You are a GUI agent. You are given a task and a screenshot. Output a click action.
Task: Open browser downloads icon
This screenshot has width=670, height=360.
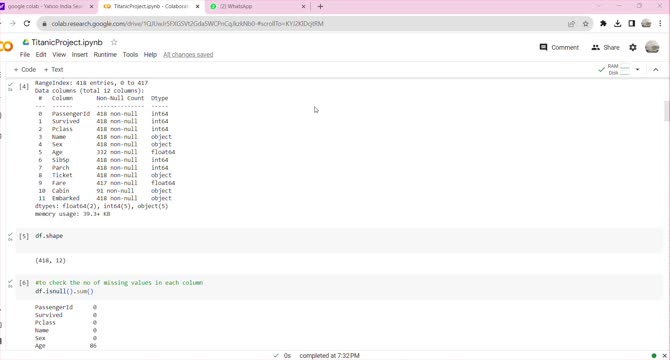click(x=617, y=23)
